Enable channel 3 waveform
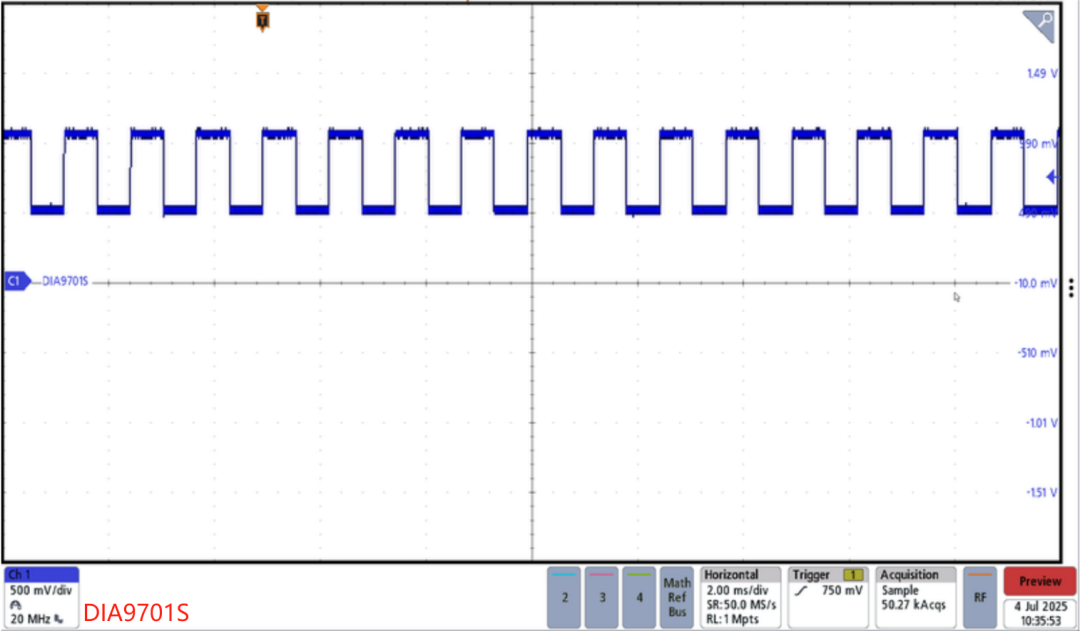Viewport: 1080px width, 631px height. [x=602, y=597]
